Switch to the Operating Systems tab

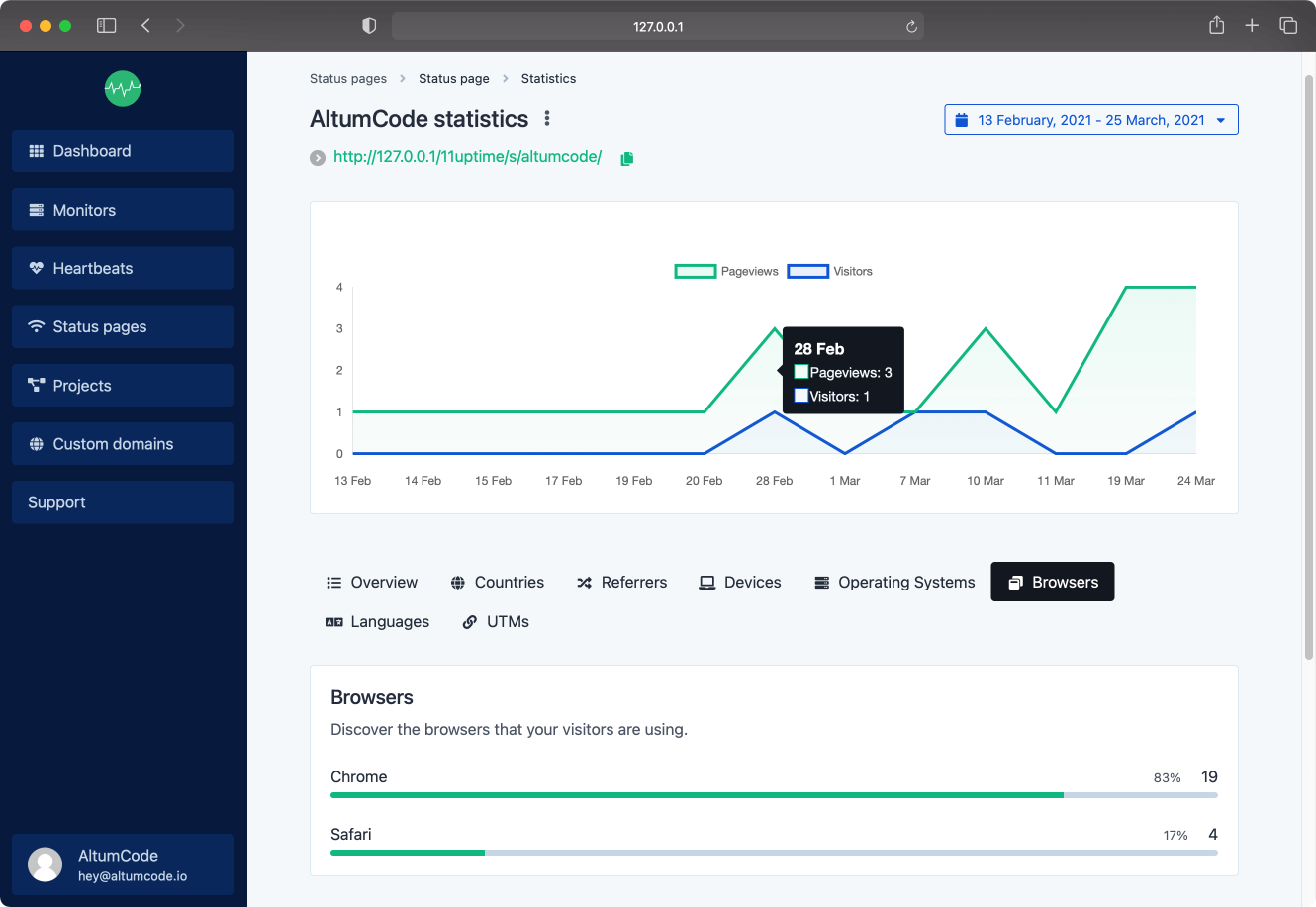click(x=894, y=582)
